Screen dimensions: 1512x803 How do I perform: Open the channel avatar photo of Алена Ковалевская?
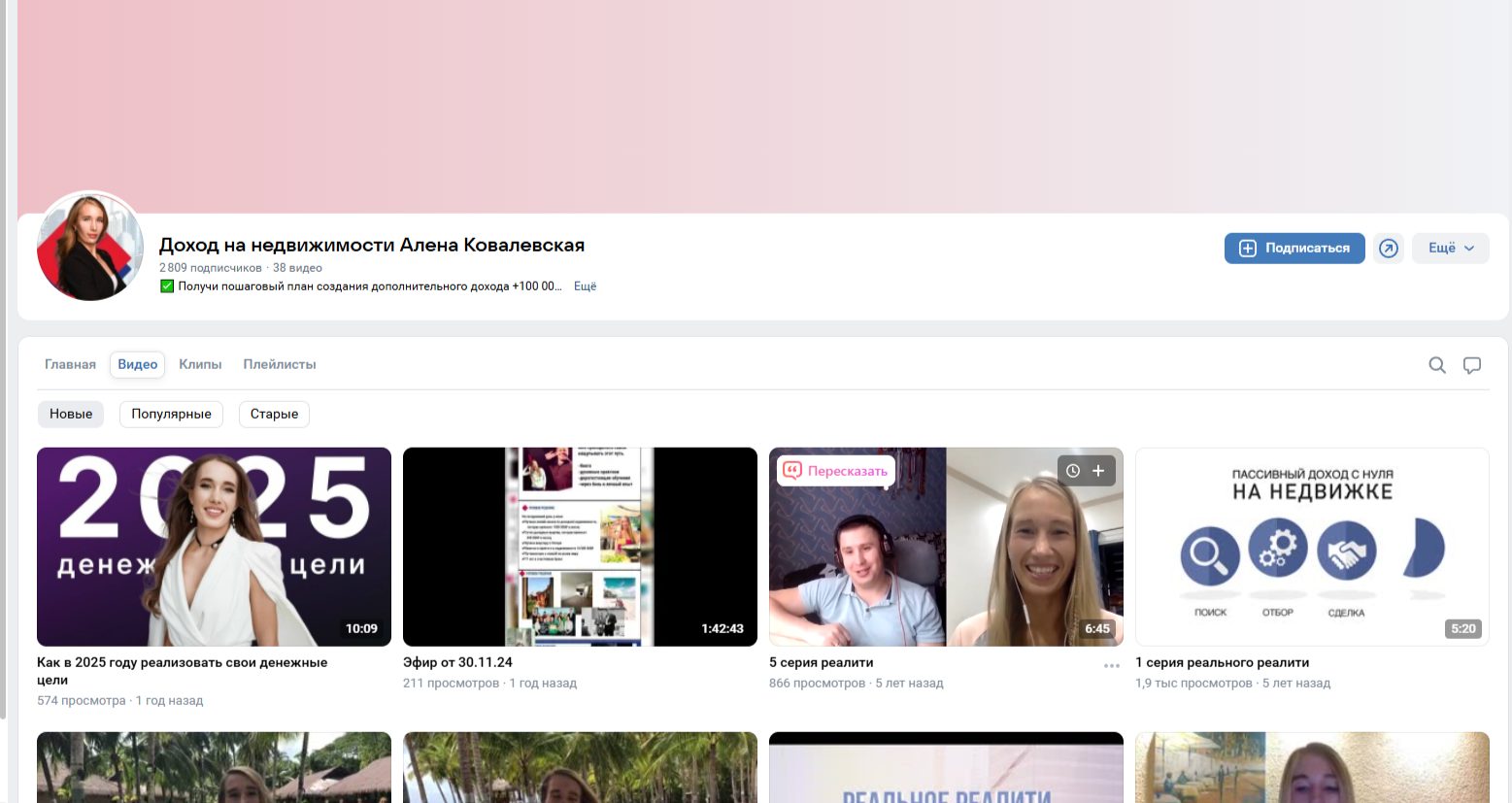90,247
